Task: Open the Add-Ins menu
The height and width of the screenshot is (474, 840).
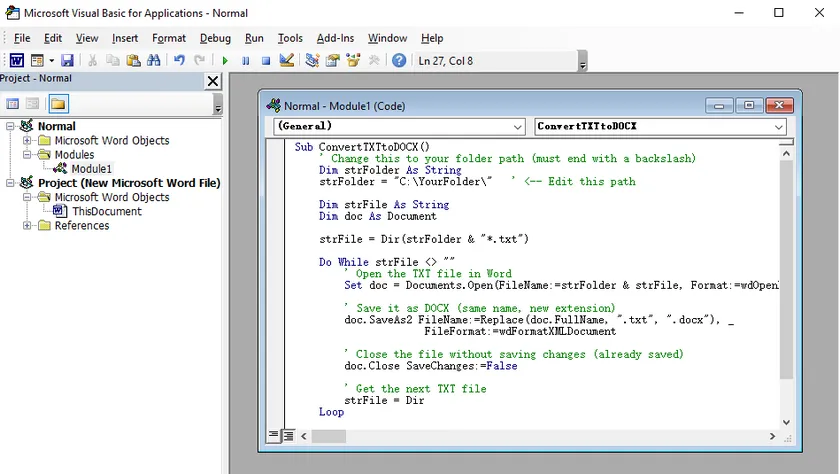Action: (x=335, y=38)
